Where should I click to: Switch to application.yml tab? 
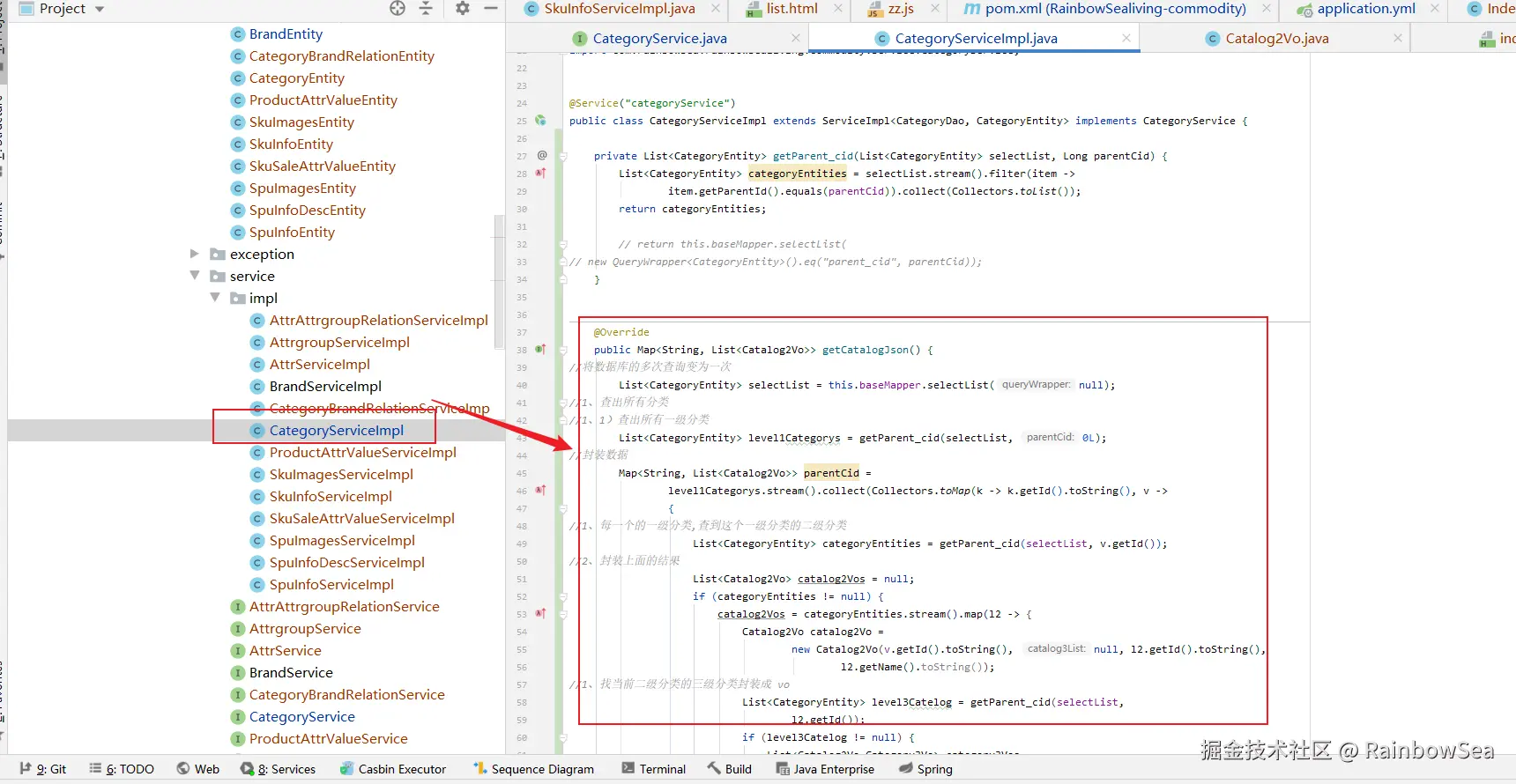pos(1365,9)
